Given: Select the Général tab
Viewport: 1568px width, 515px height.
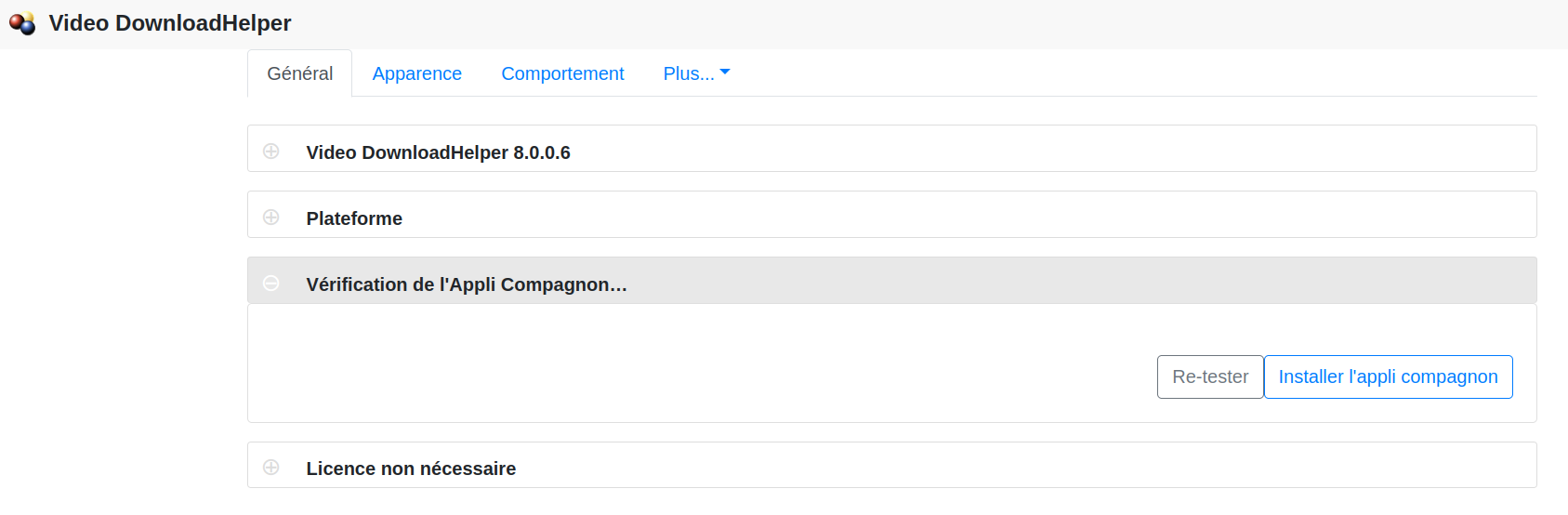Looking at the screenshot, I should 299,73.
